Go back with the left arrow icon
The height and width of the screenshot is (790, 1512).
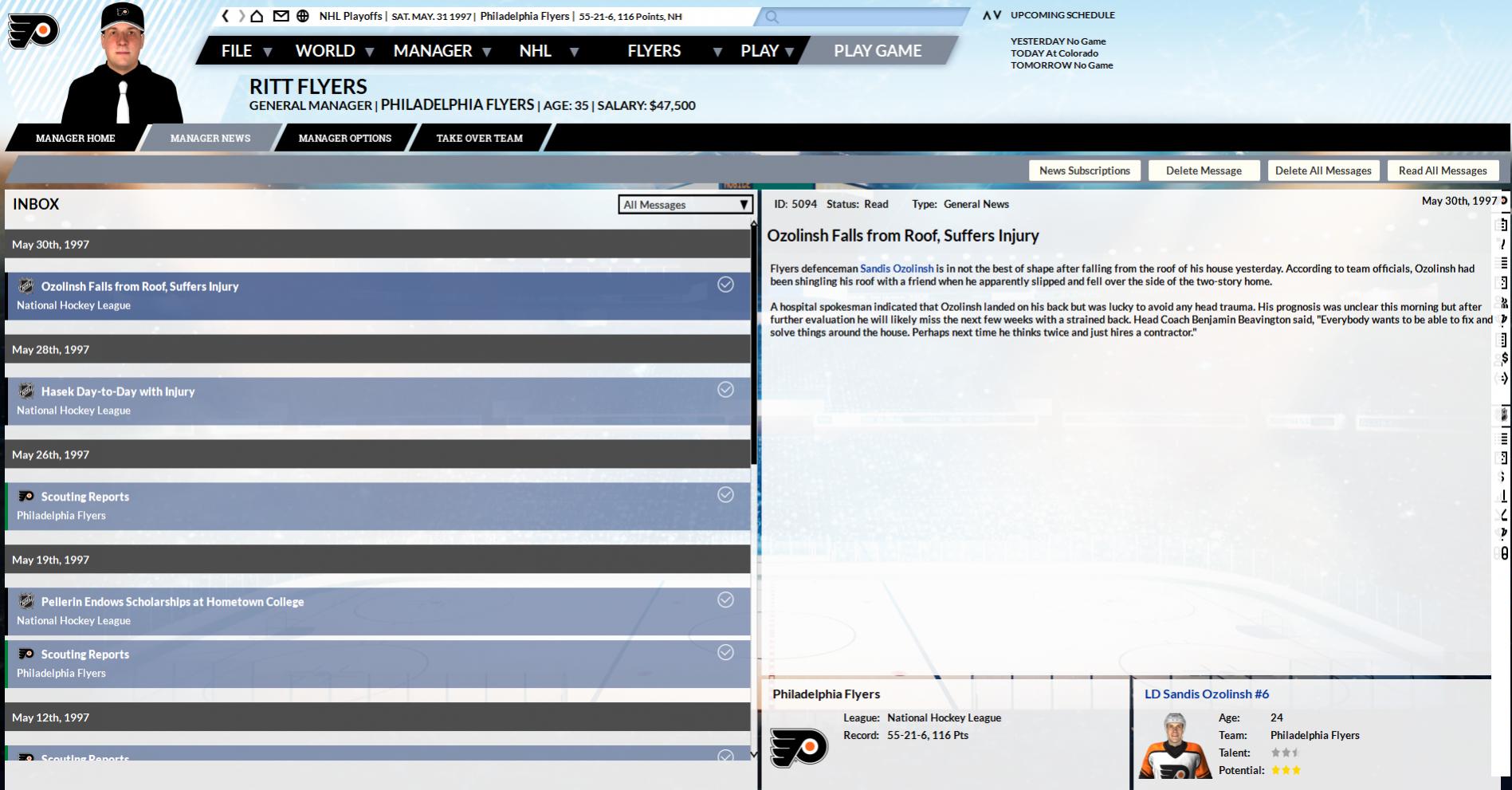pyautogui.click(x=226, y=16)
